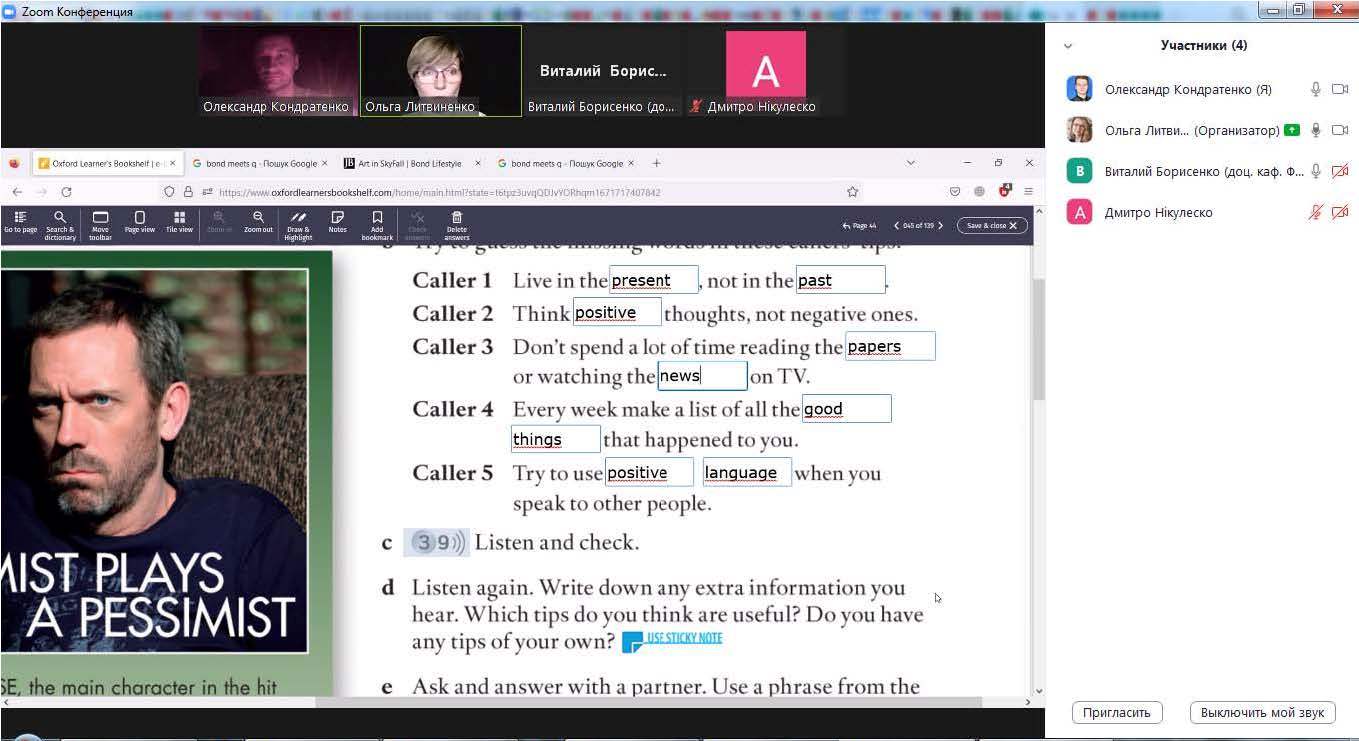Collapse the Участники panel chevron

click(1068, 46)
